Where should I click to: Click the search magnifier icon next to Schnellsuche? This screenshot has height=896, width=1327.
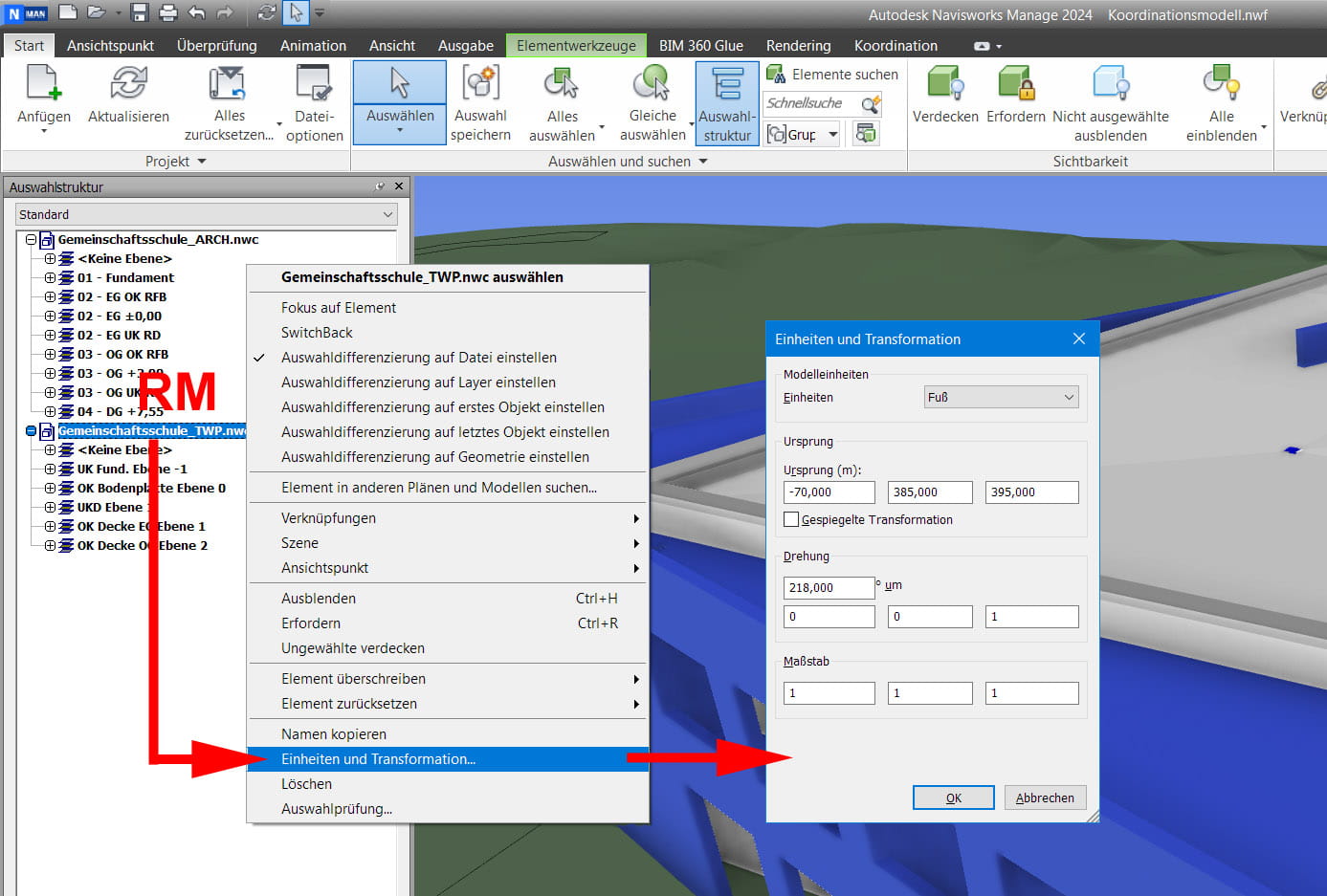(870, 103)
